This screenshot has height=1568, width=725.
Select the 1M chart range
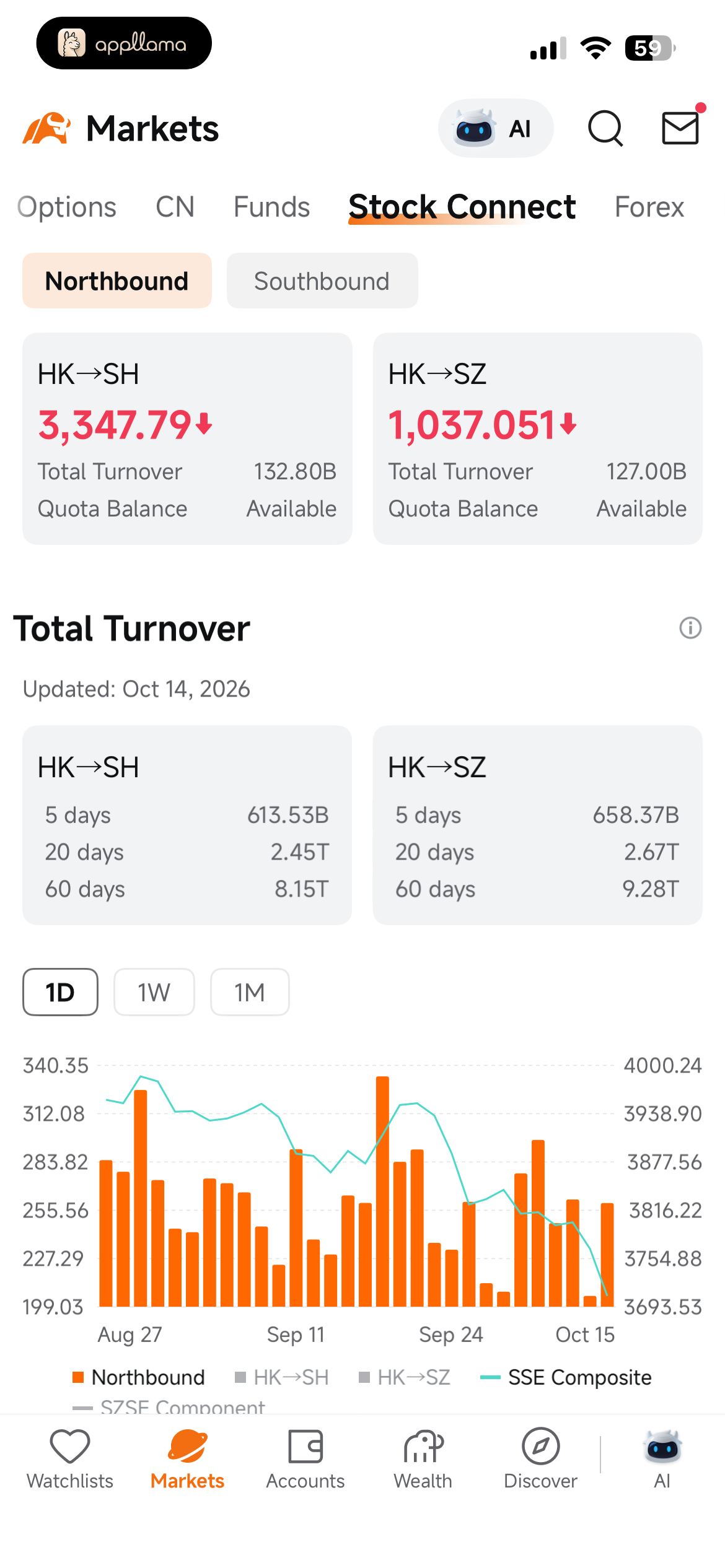click(x=250, y=992)
